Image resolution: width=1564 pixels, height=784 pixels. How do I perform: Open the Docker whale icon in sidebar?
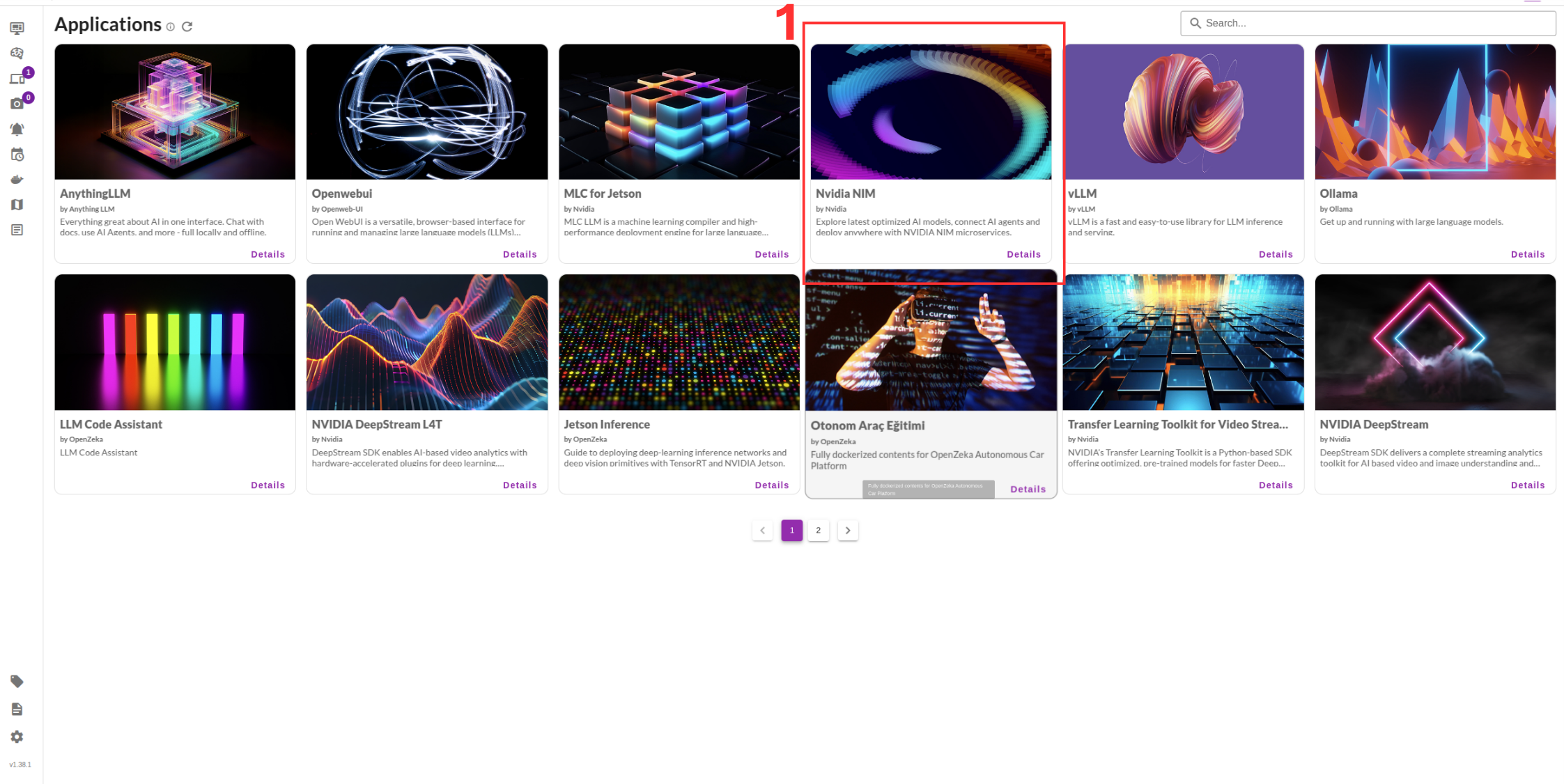click(17, 180)
